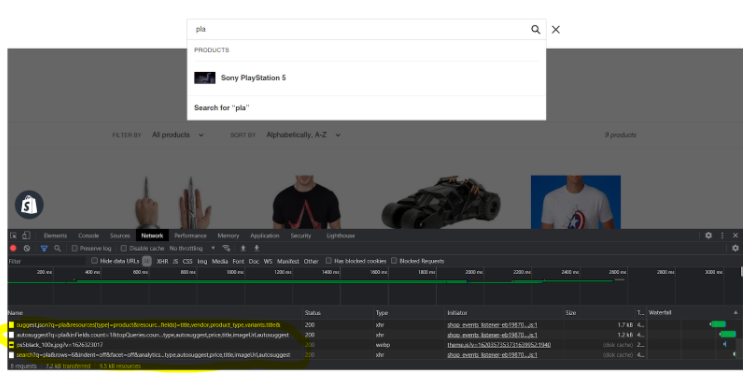Open the Filter By 'All products' dropdown
This screenshot has width=751, height=381.
tap(178, 135)
